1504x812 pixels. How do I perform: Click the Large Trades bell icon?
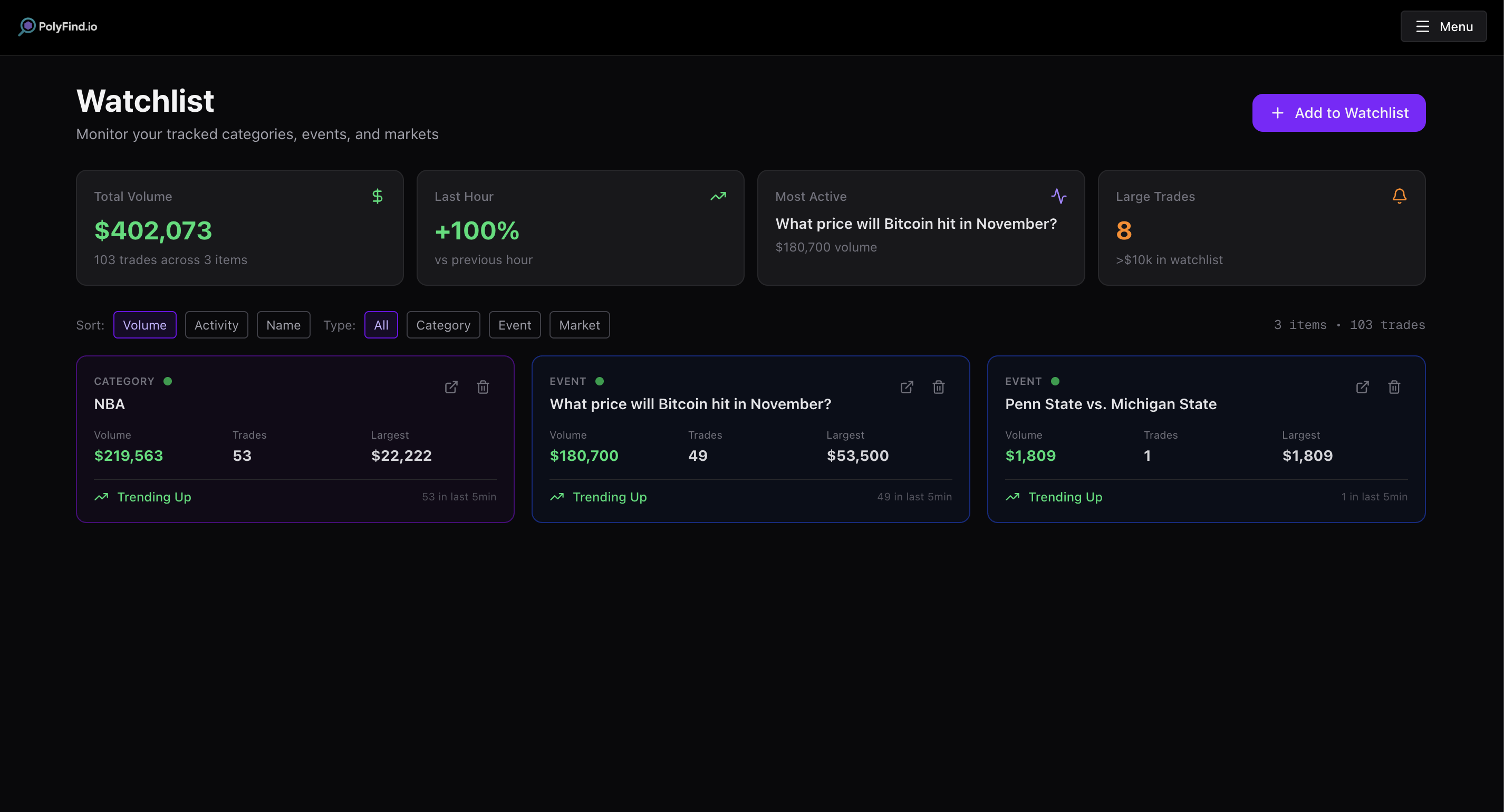1399,196
